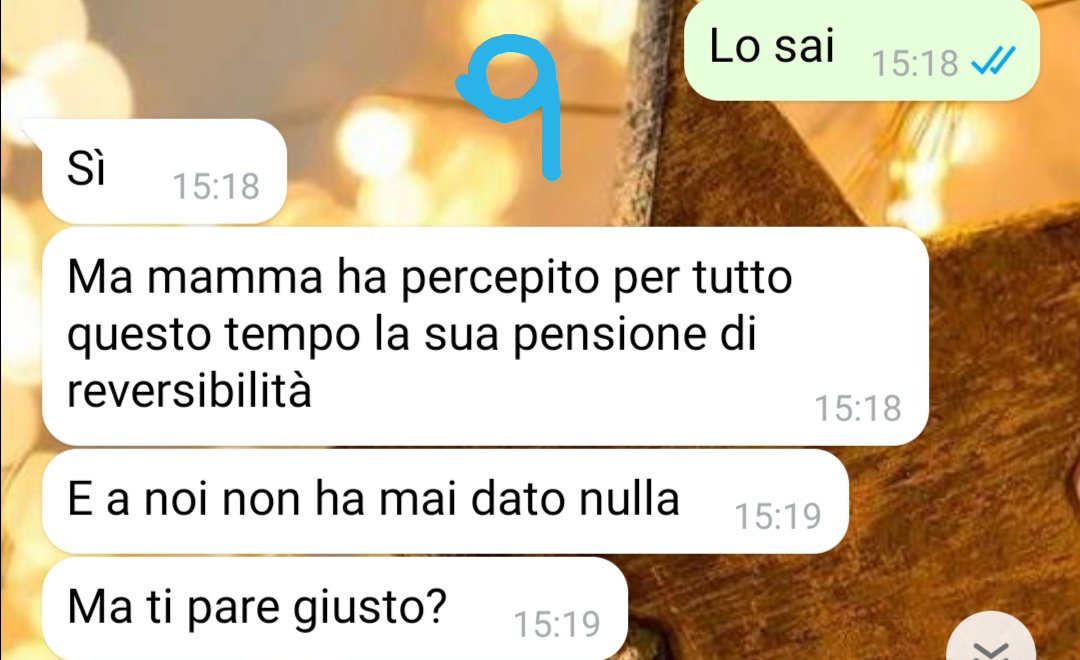Tap the word 'mamma' in the long message
Screen dimensions: 1080x660
[x=235, y=277]
